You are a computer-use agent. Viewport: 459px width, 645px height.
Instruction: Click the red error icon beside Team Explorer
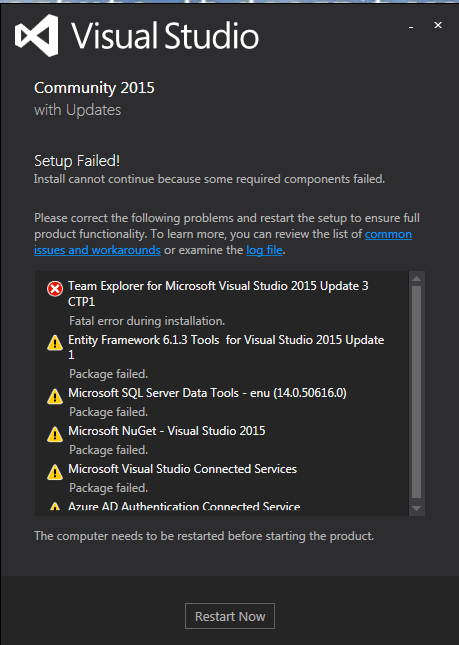click(55, 289)
